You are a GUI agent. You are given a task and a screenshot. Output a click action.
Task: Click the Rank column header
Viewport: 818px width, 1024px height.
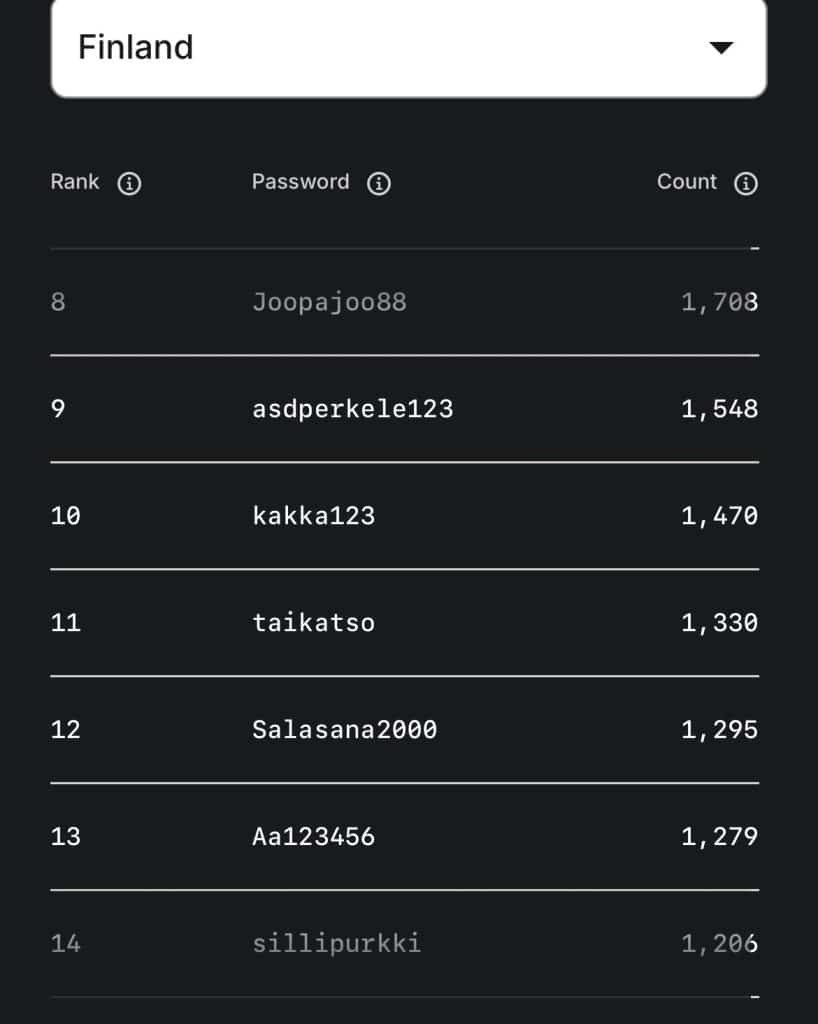tap(75, 182)
